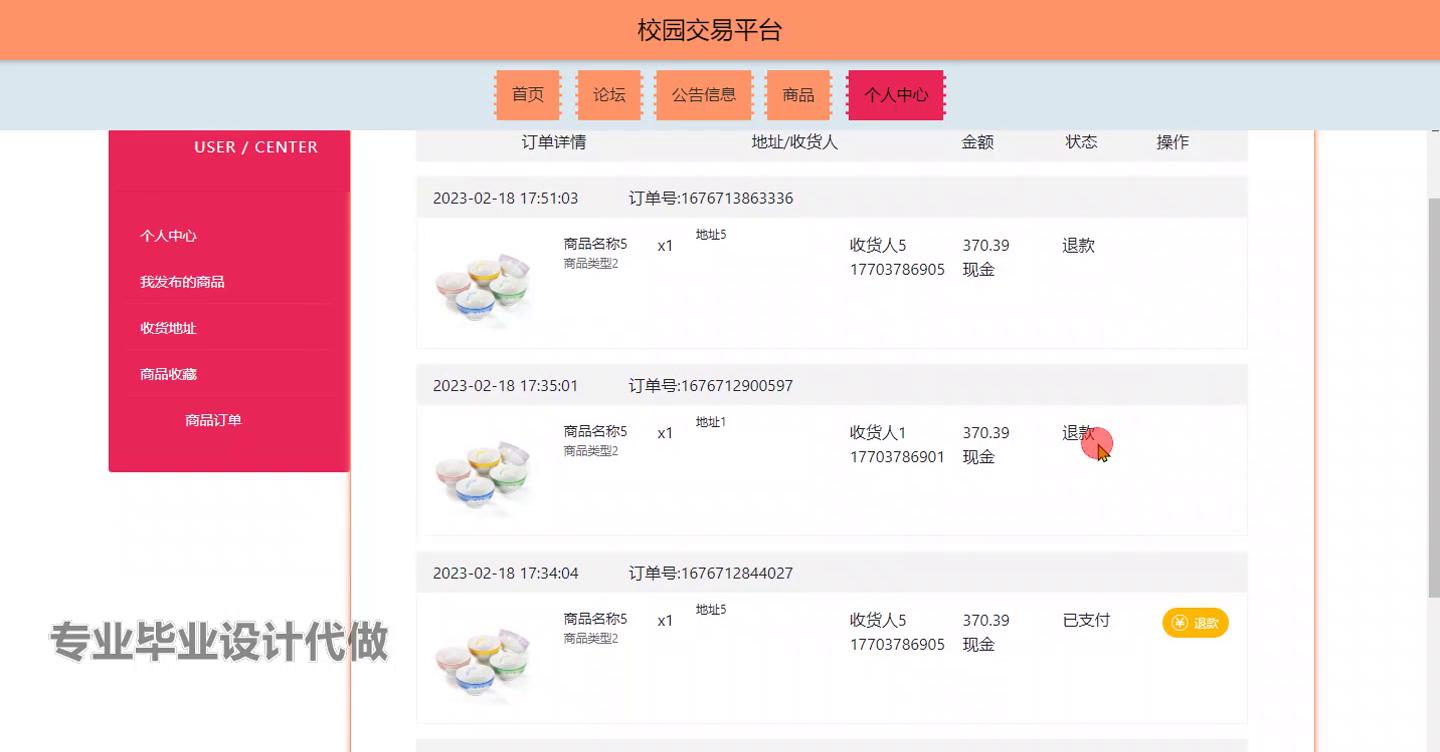Open the 首页 navigation tab
Screen dimensions: 1440x752
click(x=528, y=95)
